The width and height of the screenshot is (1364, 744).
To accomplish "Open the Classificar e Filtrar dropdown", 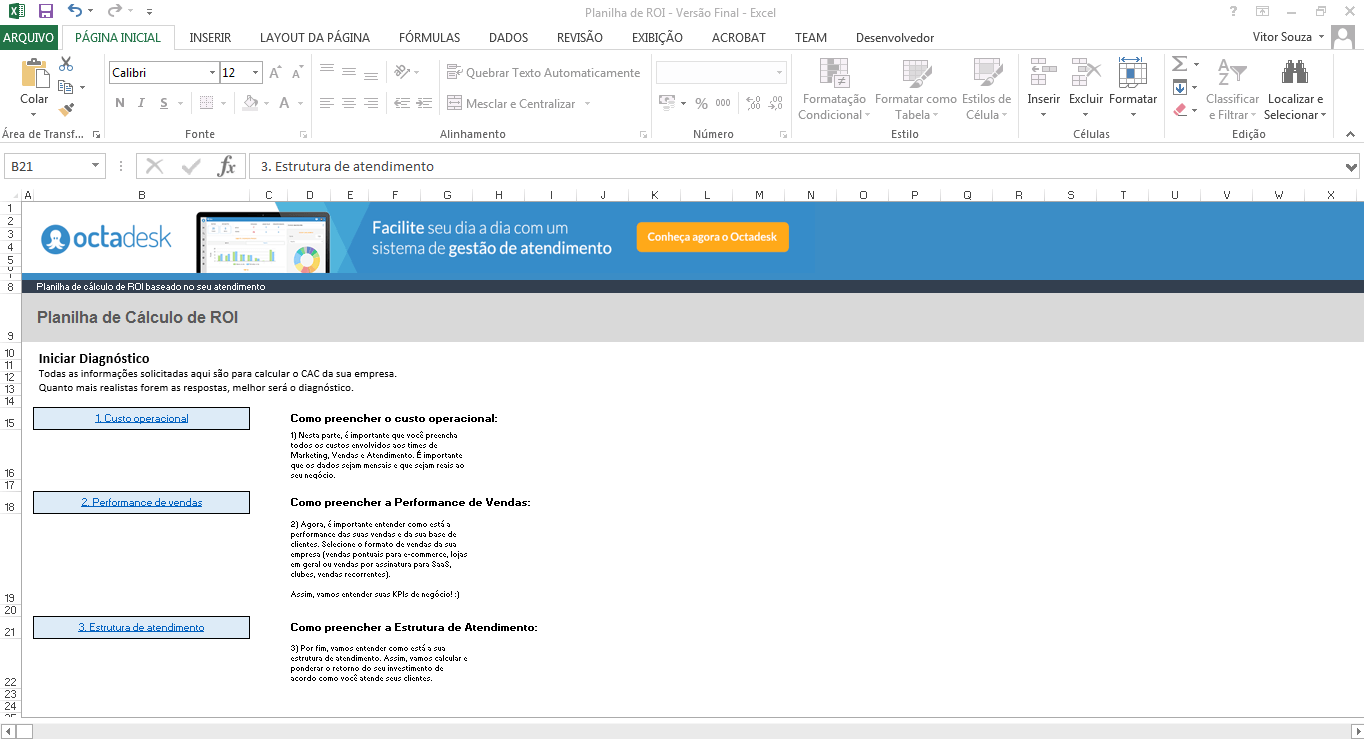I will point(1232,89).
